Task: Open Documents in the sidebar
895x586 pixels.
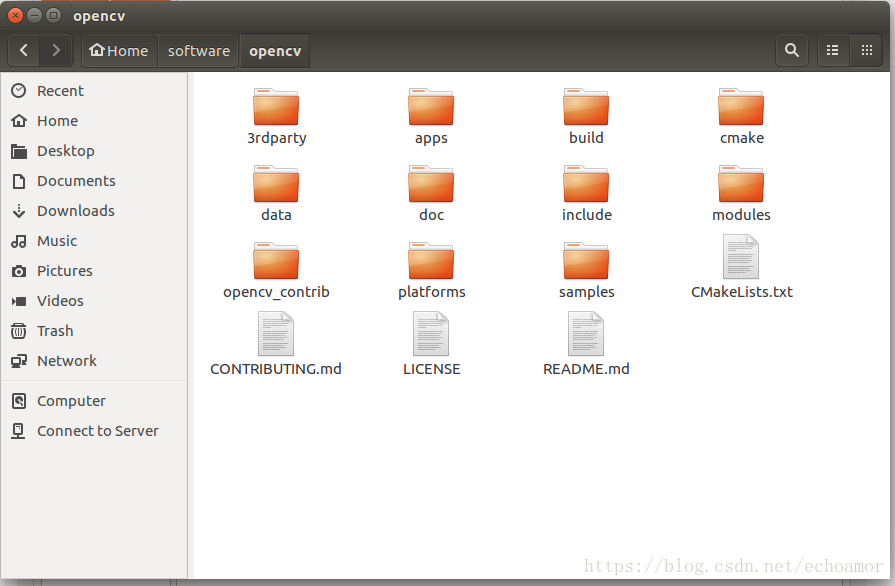Action: point(94,181)
